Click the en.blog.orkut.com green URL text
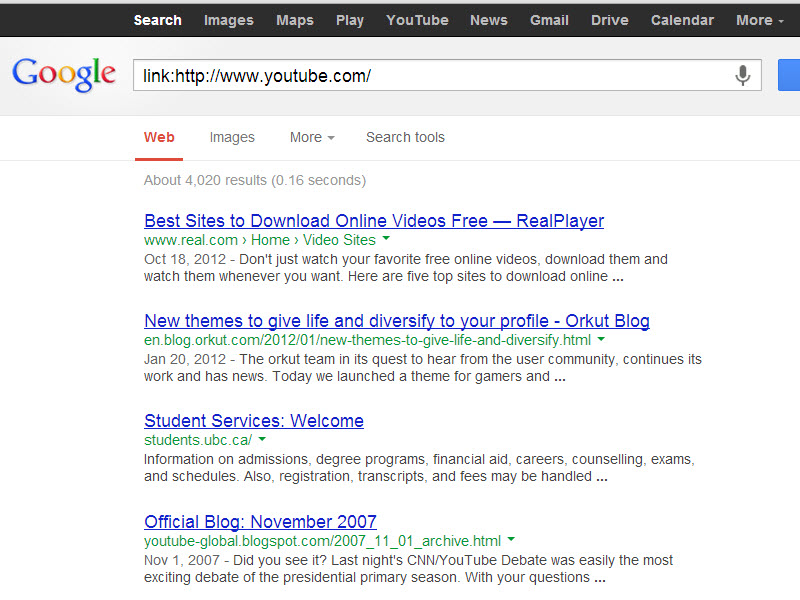This screenshot has width=800, height=600. (367, 340)
